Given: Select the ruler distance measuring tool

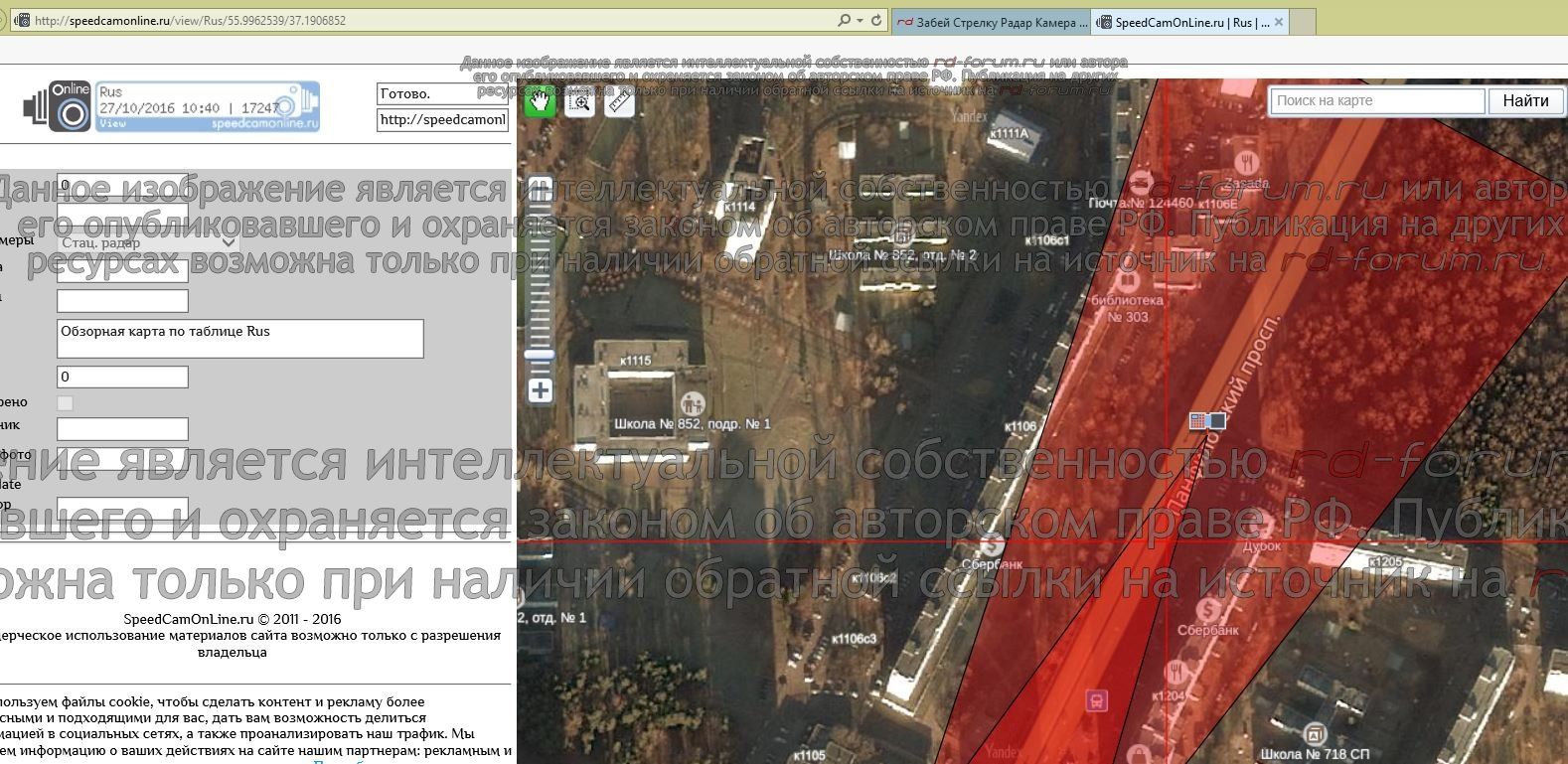Looking at the screenshot, I should (619, 101).
